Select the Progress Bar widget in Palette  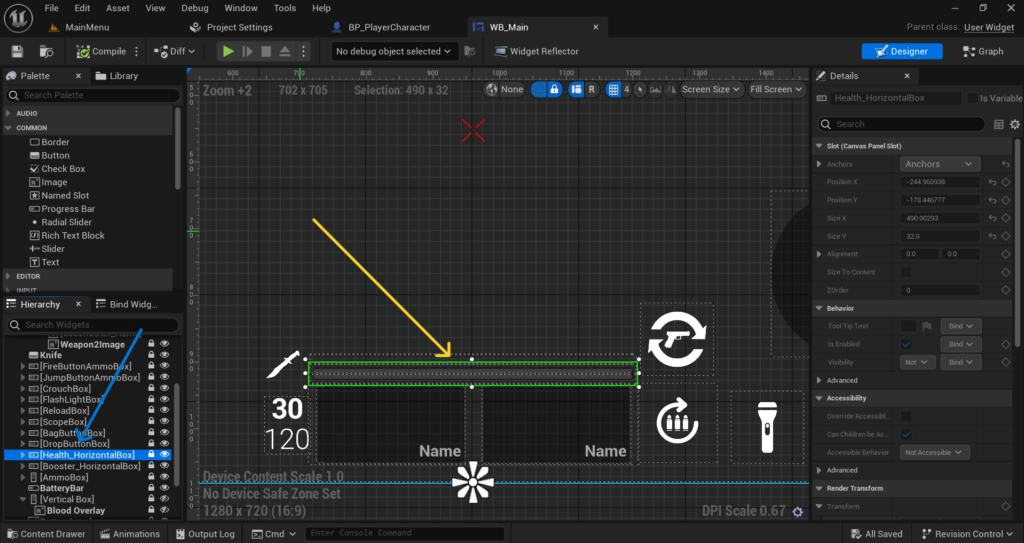tap(62, 209)
